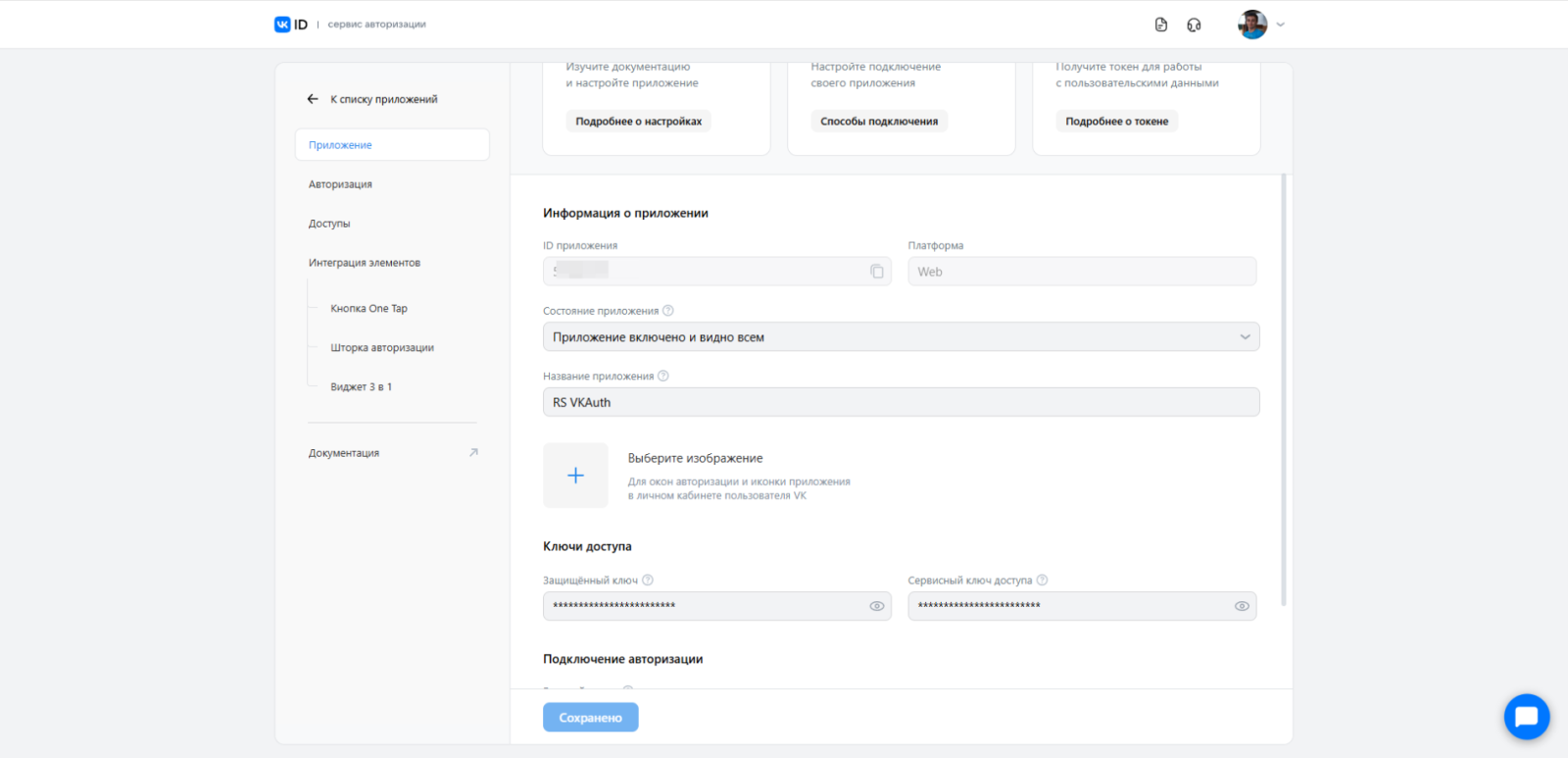This screenshot has height=758, width=1568.
Task: Click help icon beside Сервисный ключ доступа
Action: click(1042, 581)
